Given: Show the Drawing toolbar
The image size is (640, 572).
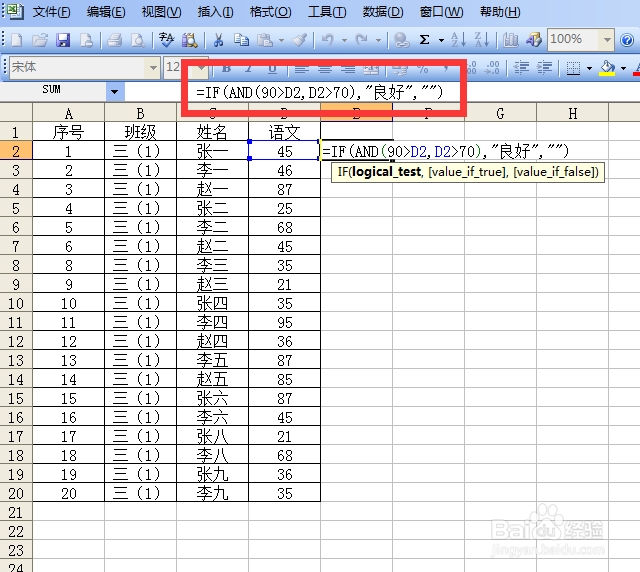Looking at the screenshot, I should point(534,40).
